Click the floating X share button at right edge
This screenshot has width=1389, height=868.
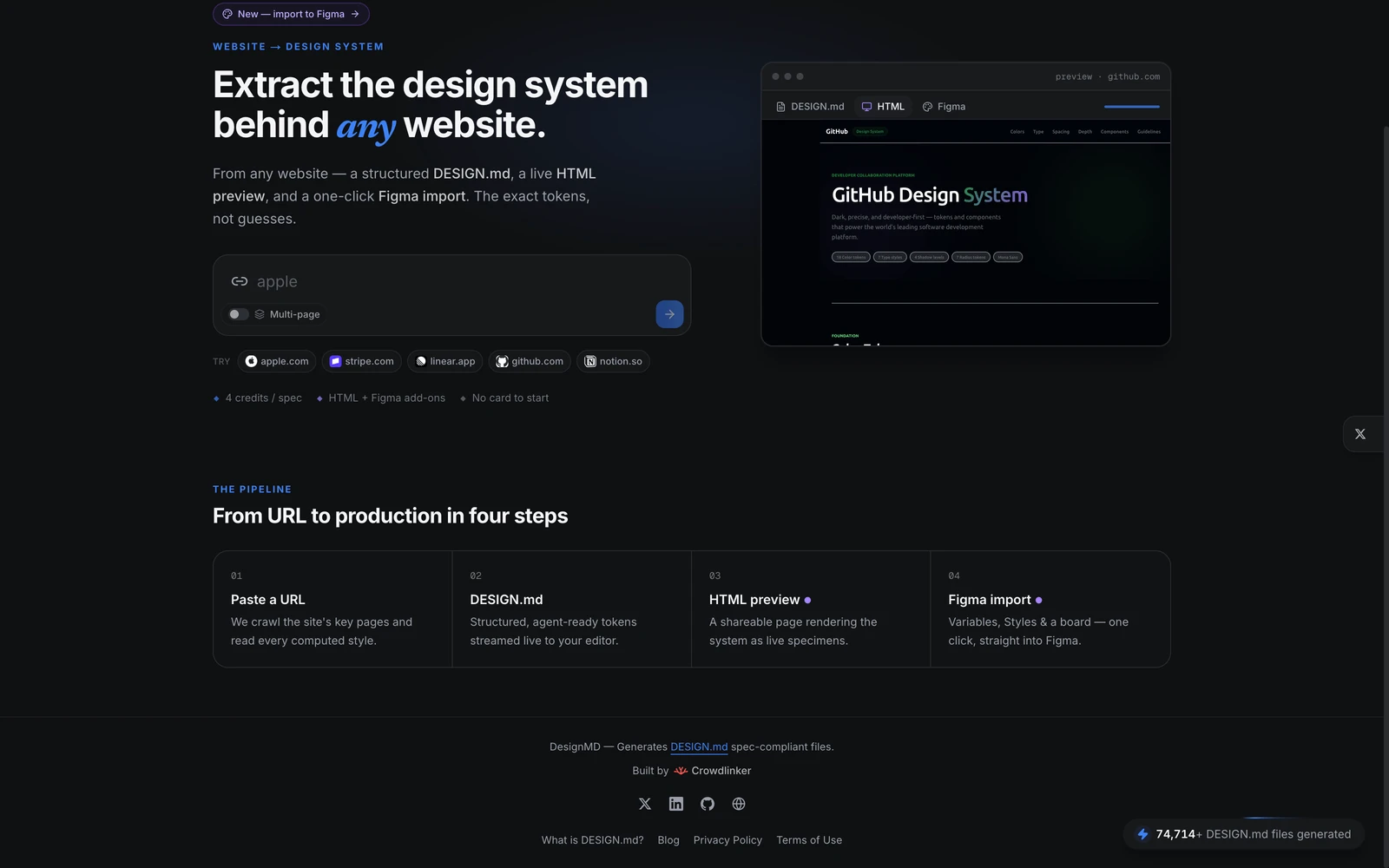(x=1360, y=434)
